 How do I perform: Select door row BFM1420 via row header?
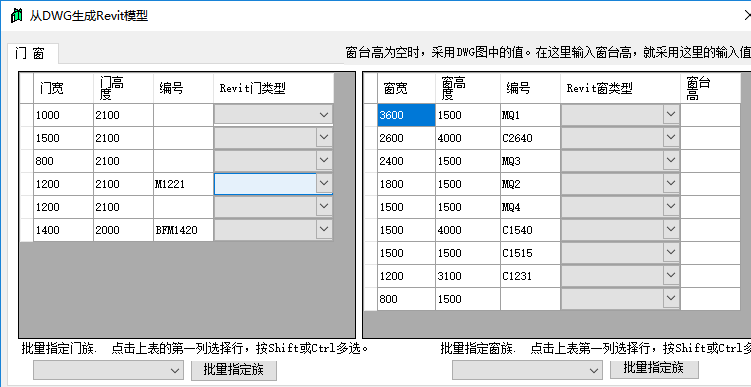[x=27, y=230]
